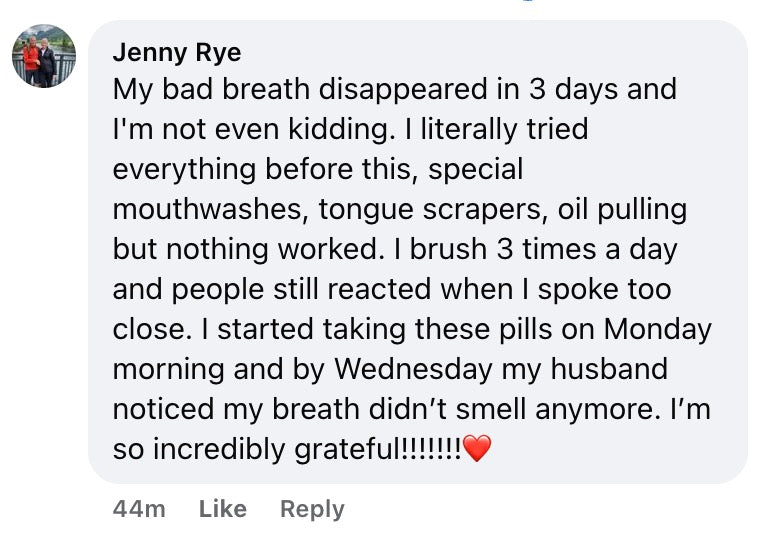
Task: Click the red heart emoji
Action: pyautogui.click(x=478, y=450)
